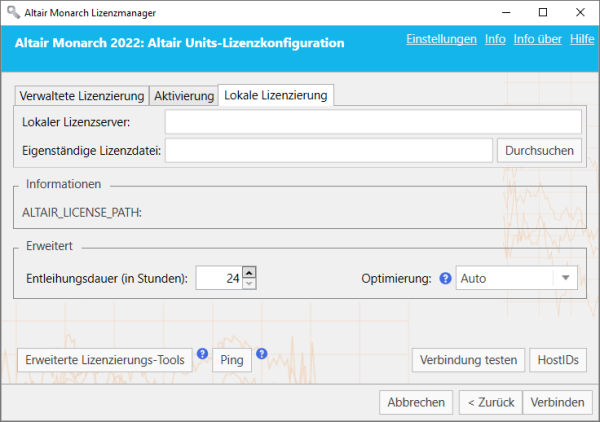Click the Abbrechen button
The image size is (600, 422).
[x=416, y=402]
